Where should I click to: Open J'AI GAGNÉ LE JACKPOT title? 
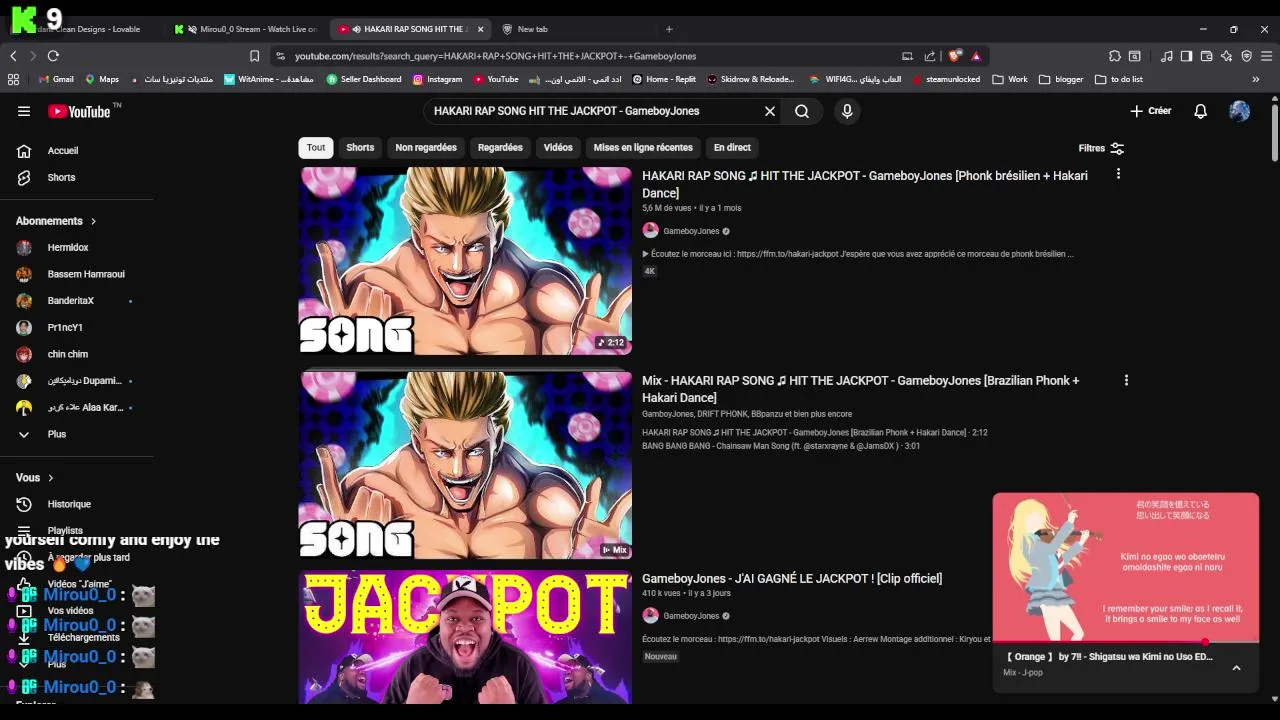coord(792,578)
